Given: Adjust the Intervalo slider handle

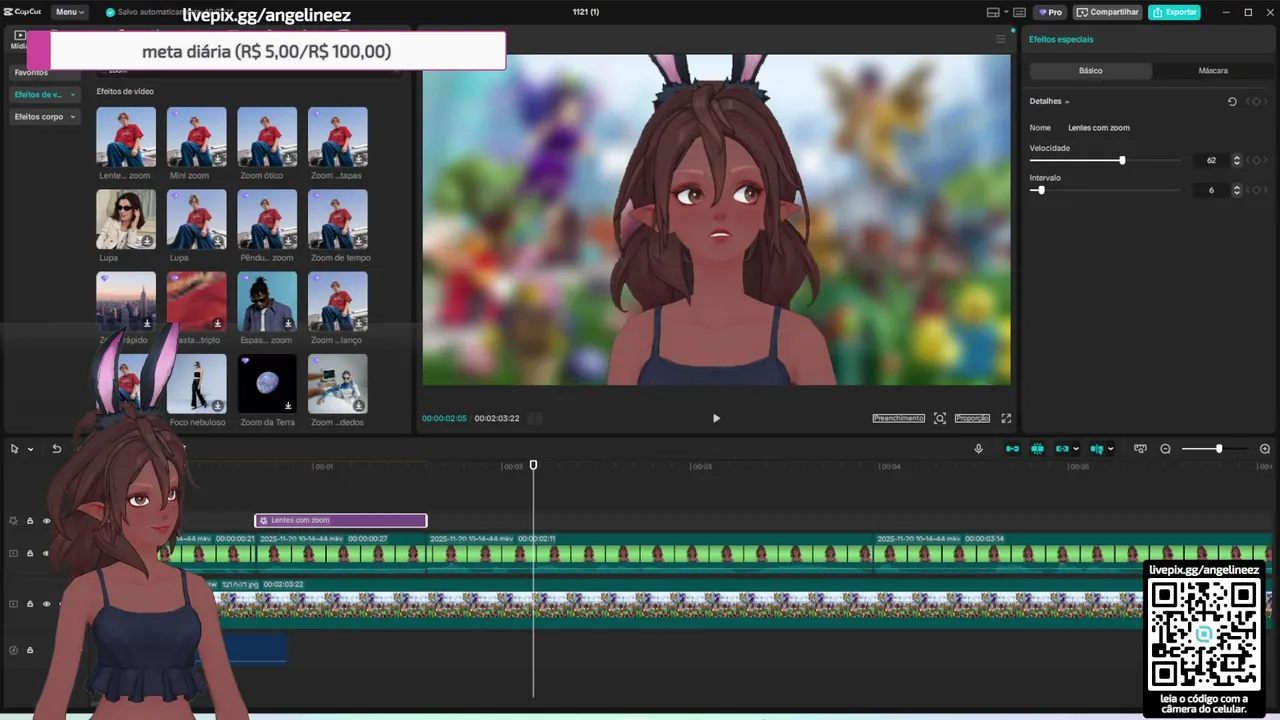Looking at the screenshot, I should coord(1041,190).
